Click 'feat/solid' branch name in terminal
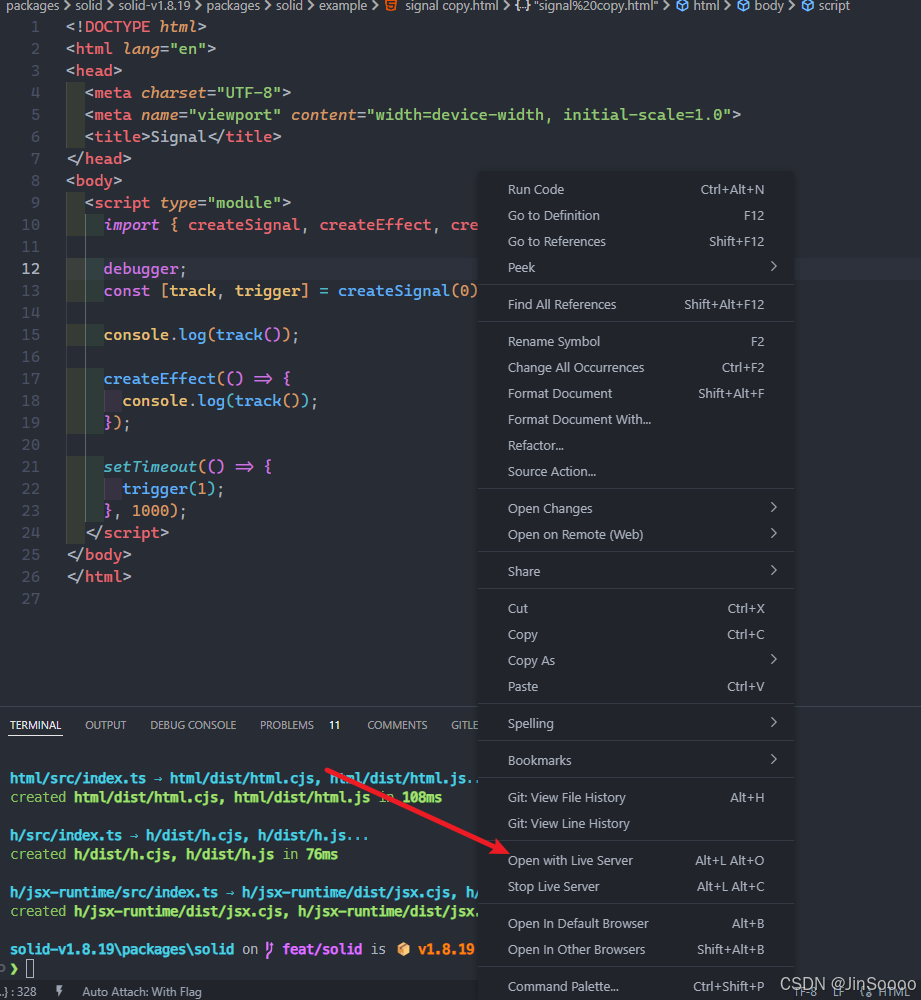Screen dimensions: 921x1000 (x=322, y=949)
